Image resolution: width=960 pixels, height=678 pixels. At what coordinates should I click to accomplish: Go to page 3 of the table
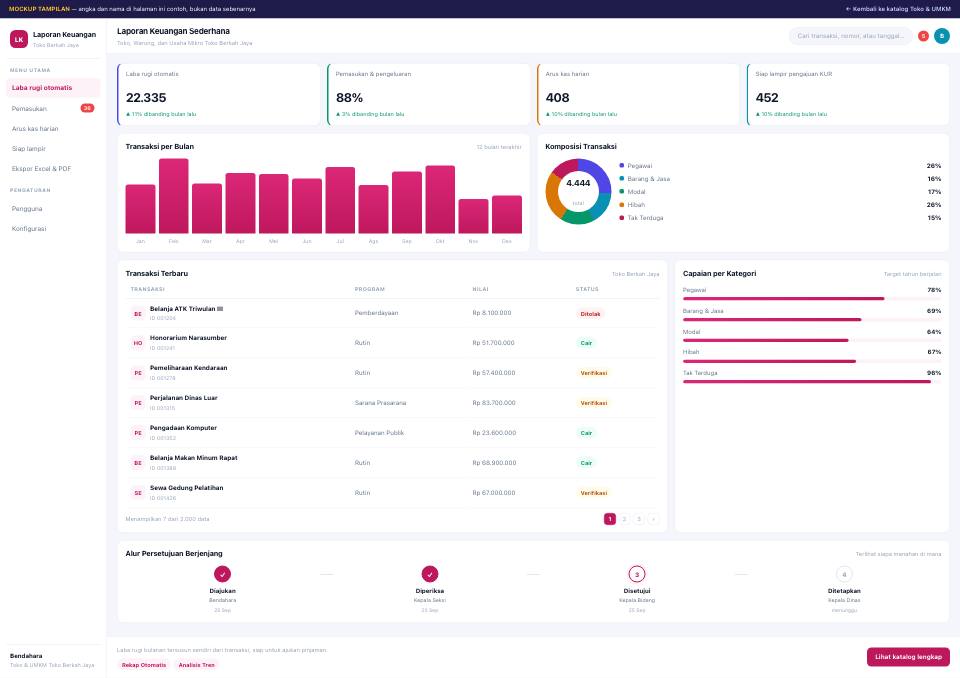(639, 519)
